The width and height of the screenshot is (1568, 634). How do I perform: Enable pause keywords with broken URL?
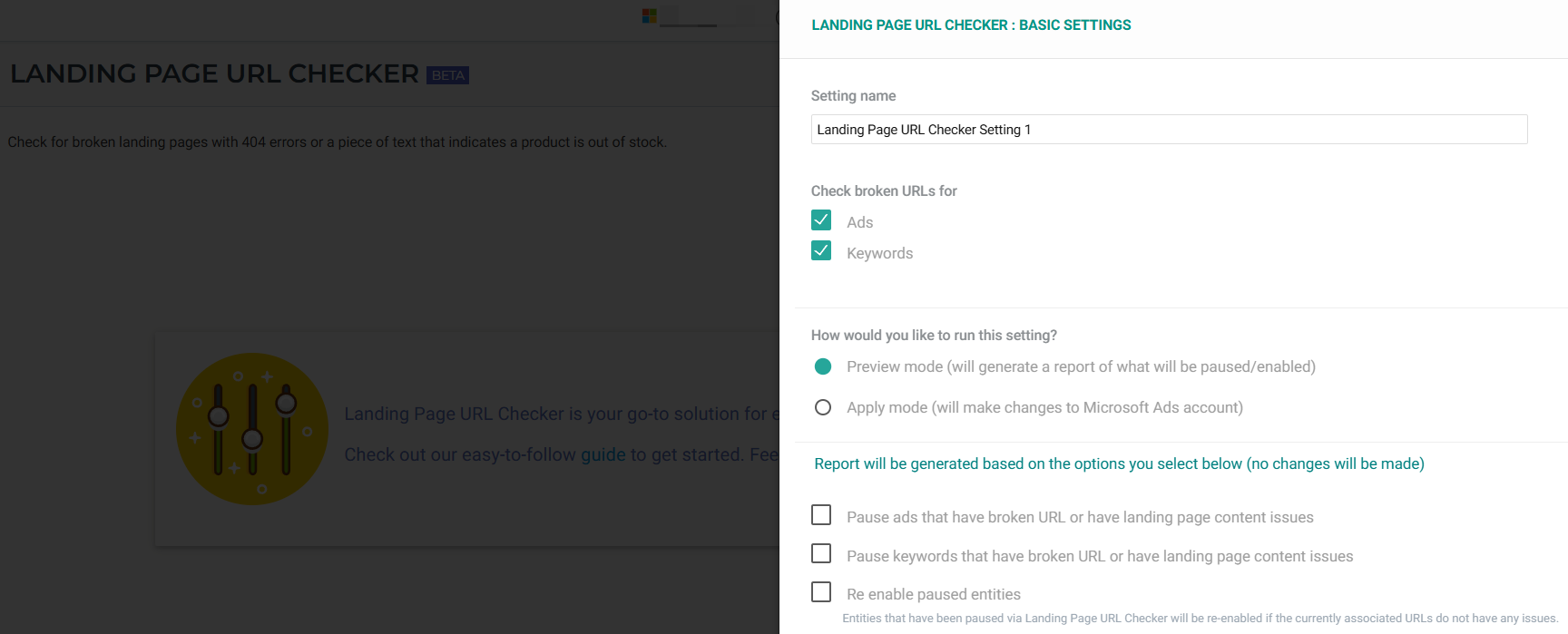(821, 553)
